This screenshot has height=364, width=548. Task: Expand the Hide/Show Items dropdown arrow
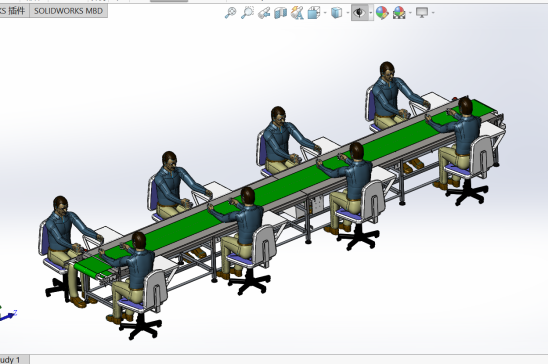pos(371,13)
